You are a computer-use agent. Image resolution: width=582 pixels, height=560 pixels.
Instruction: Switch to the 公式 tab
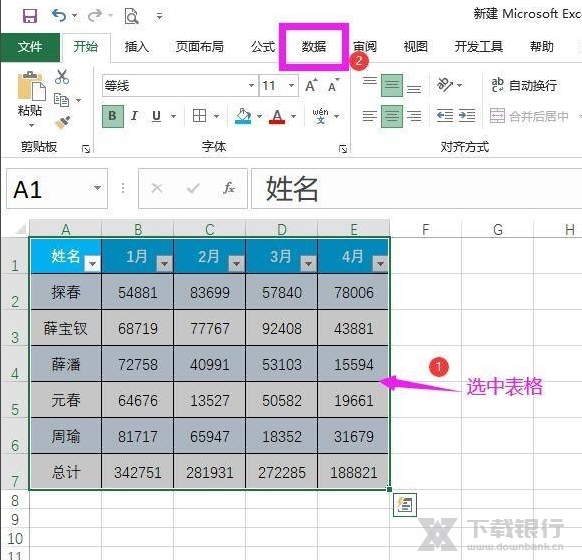click(263, 47)
